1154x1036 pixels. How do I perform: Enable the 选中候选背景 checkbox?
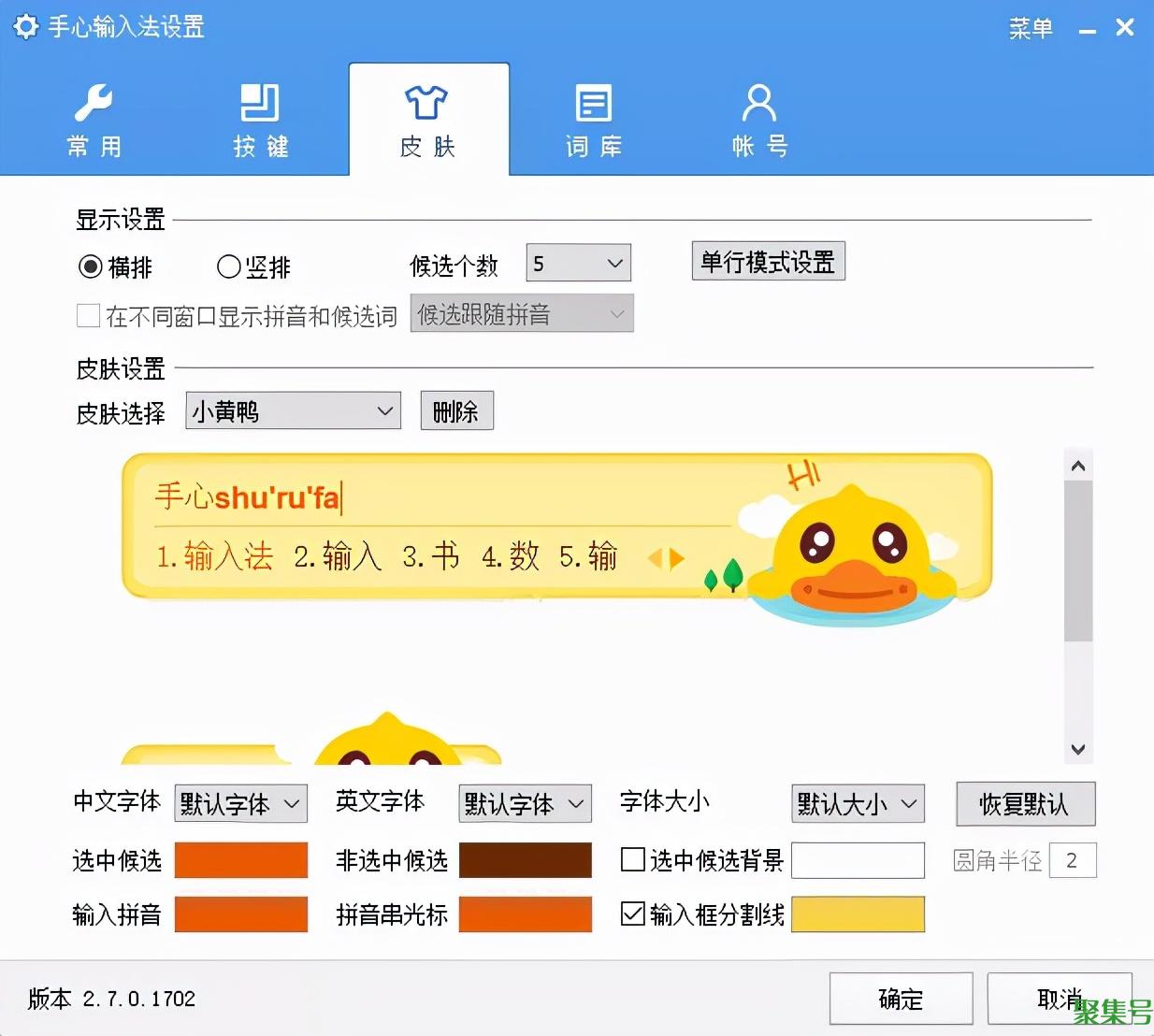tap(633, 860)
